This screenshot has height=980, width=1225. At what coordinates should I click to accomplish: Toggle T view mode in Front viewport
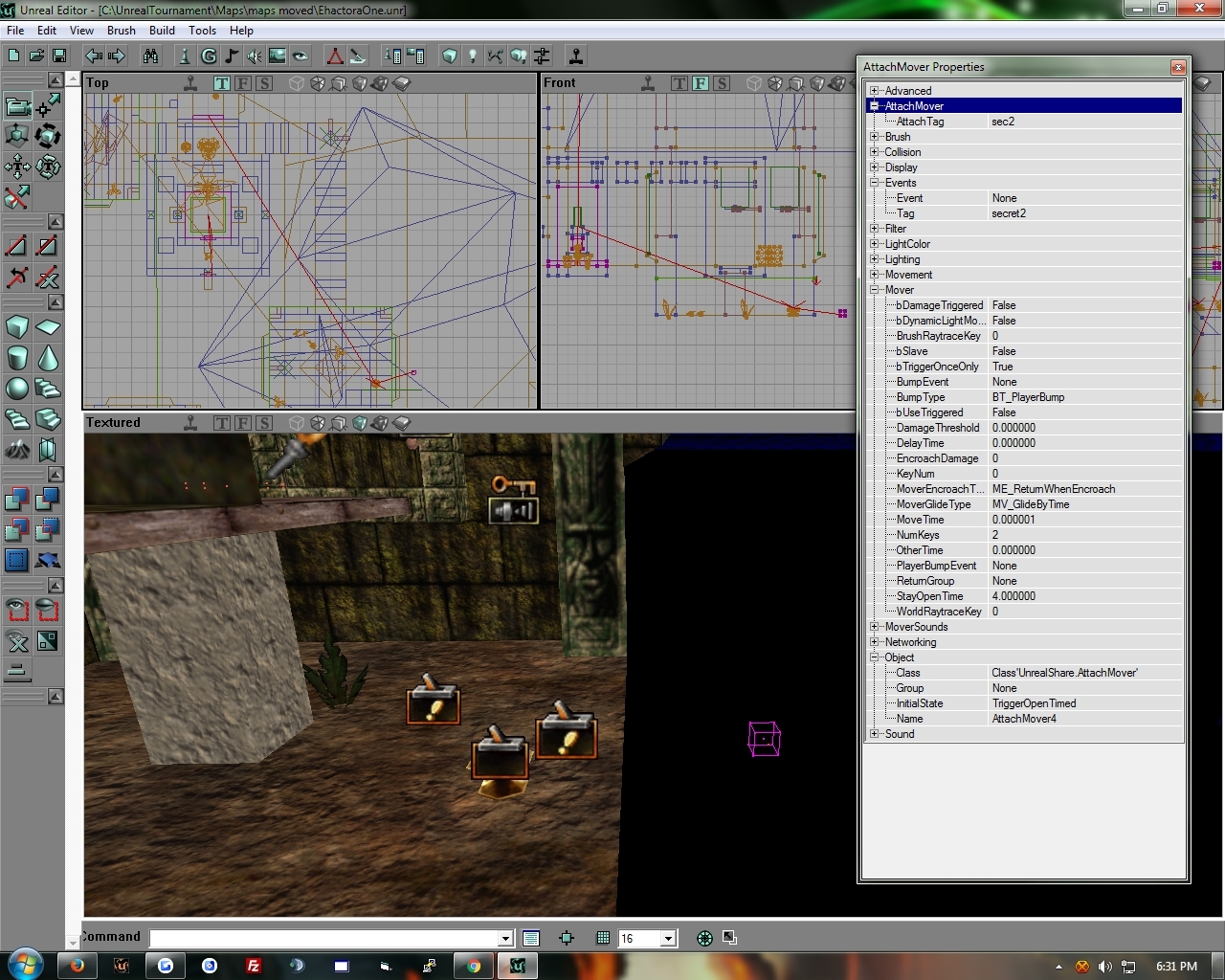[x=679, y=83]
